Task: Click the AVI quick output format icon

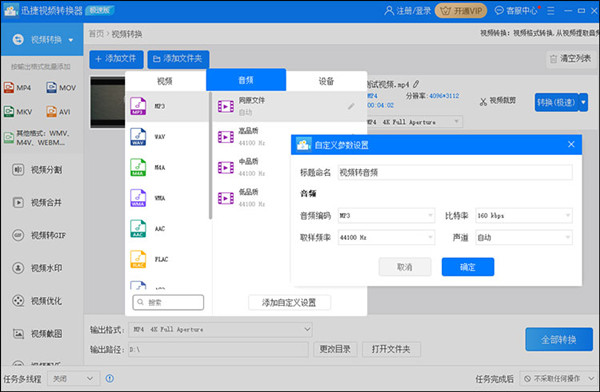Action: 52,111
